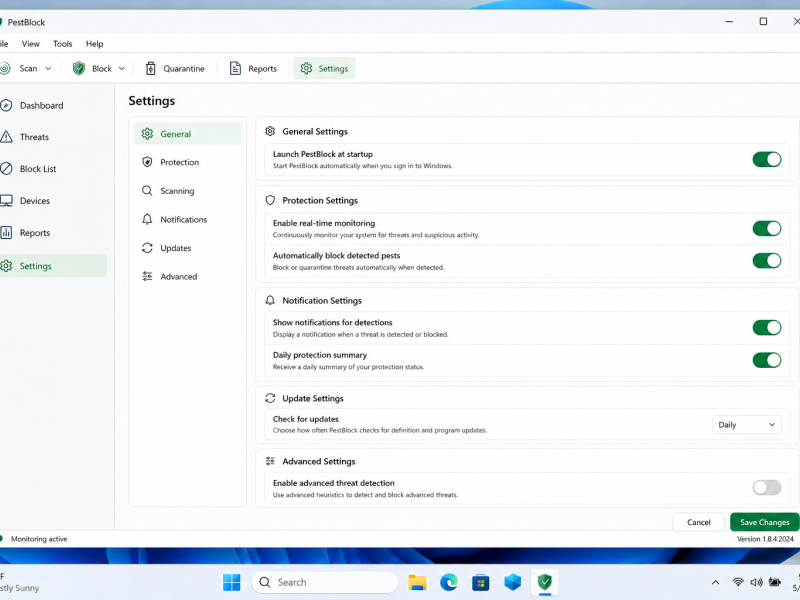Open Microsoft Edge from the taskbar
800x600 pixels.
point(449,582)
